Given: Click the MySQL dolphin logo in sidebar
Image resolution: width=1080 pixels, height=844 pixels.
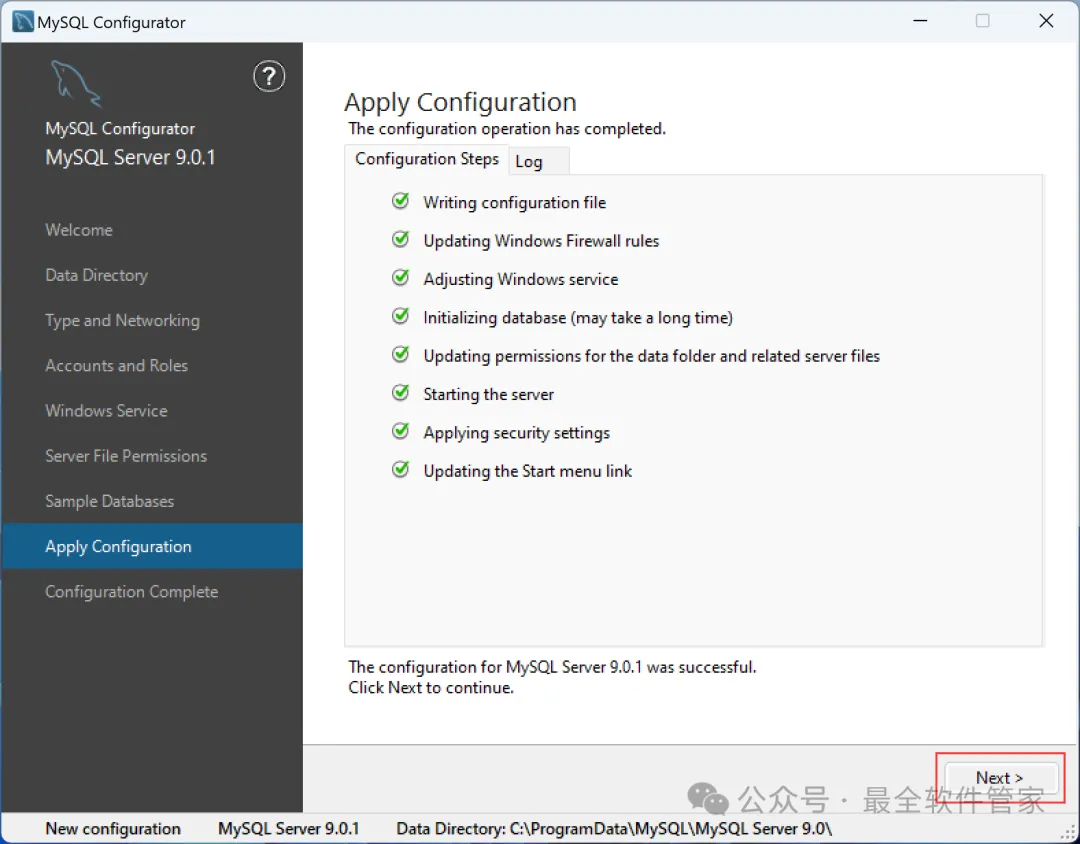Looking at the screenshot, I should (76, 83).
